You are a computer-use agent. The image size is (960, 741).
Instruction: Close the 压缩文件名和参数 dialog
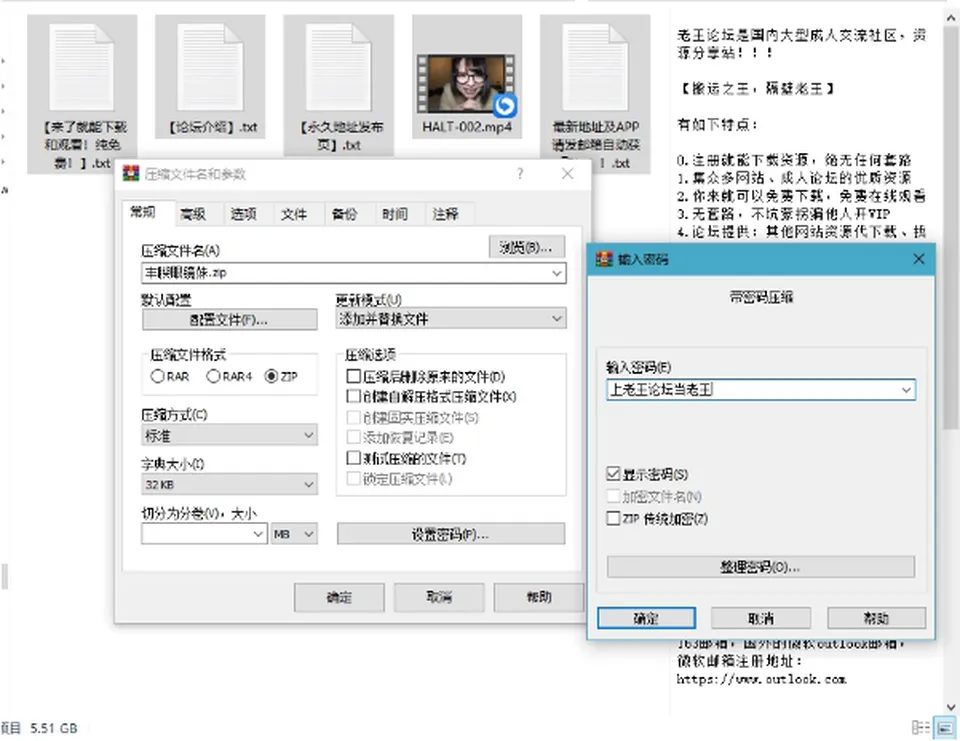[568, 174]
